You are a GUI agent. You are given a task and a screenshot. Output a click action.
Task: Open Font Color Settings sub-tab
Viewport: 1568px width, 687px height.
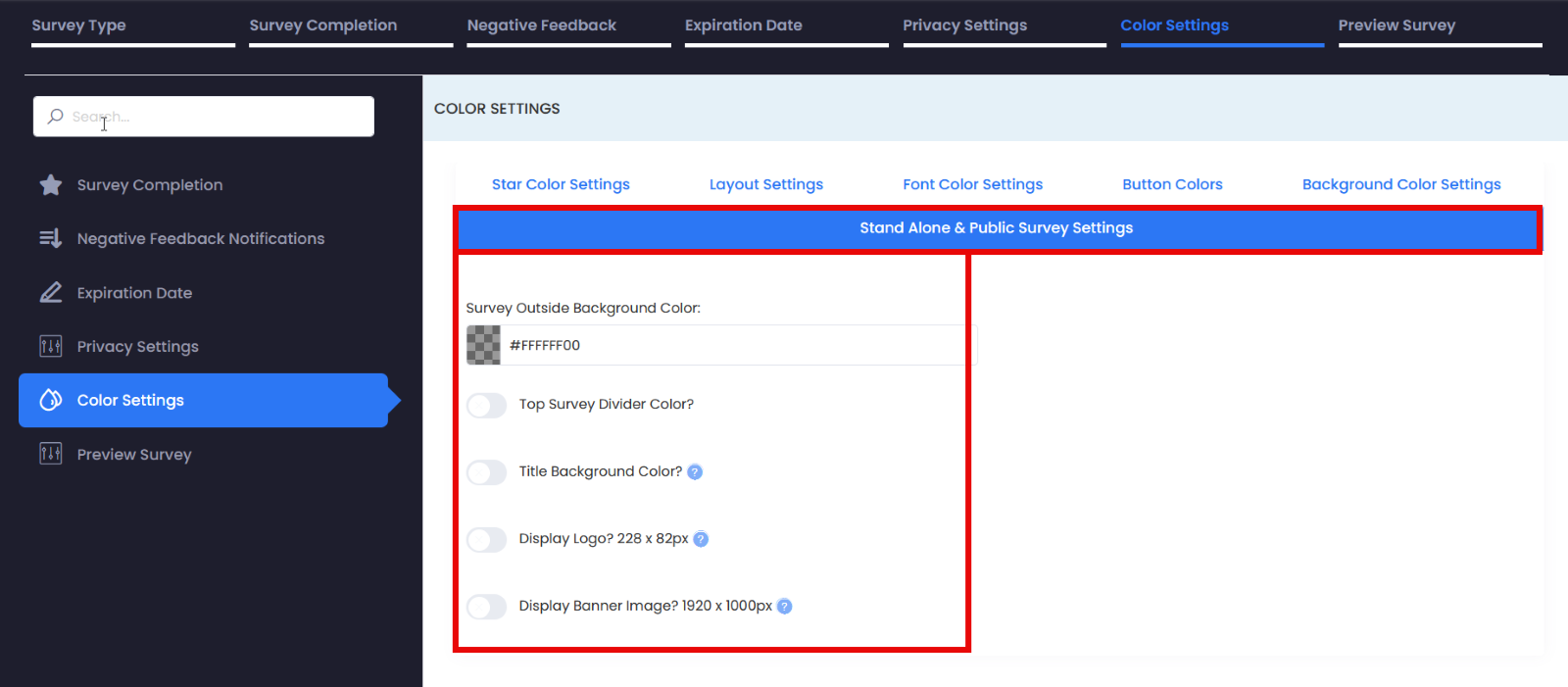973,184
